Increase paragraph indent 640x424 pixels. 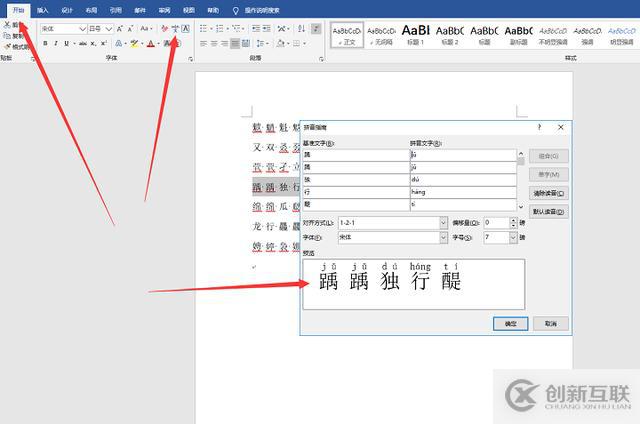tap(267, 29)
